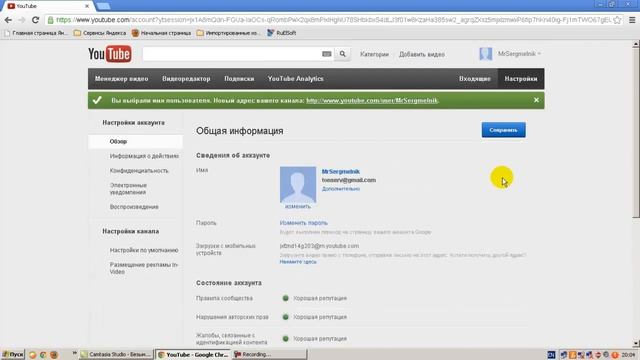Image resolution: width=640 pixels, height=360 pixels.
Task: Click the language indicator in system tray
Action: (551, 355)
